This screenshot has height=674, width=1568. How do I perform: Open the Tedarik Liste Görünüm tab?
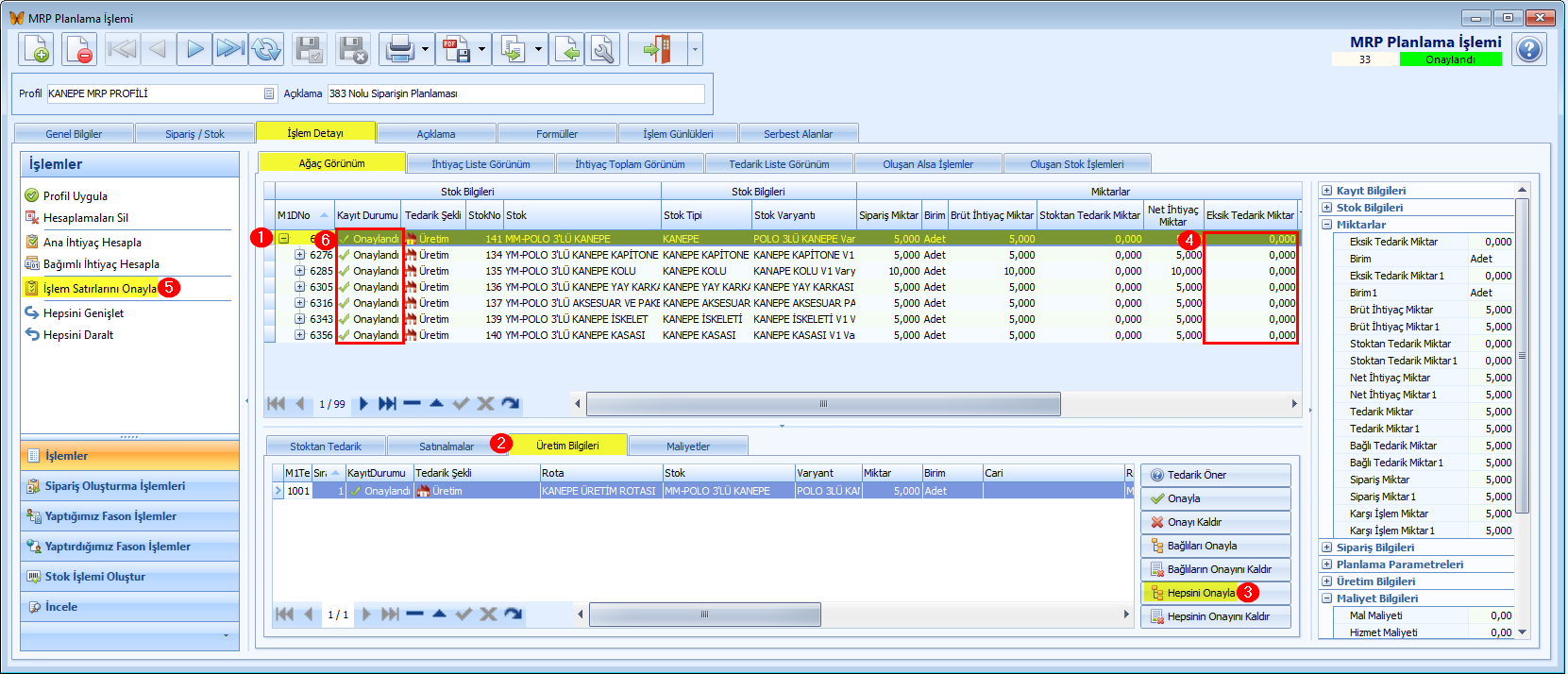pyautogui.click(x=779, y=164)
